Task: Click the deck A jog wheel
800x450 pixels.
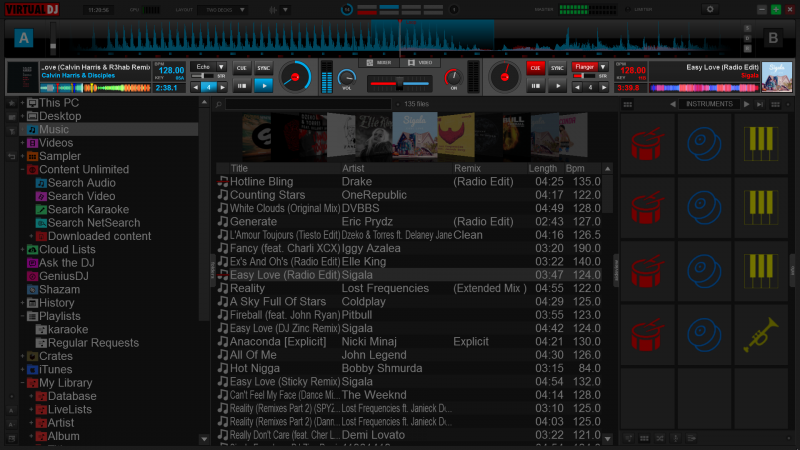Action: pyautogui.click(x=295, y=77)
